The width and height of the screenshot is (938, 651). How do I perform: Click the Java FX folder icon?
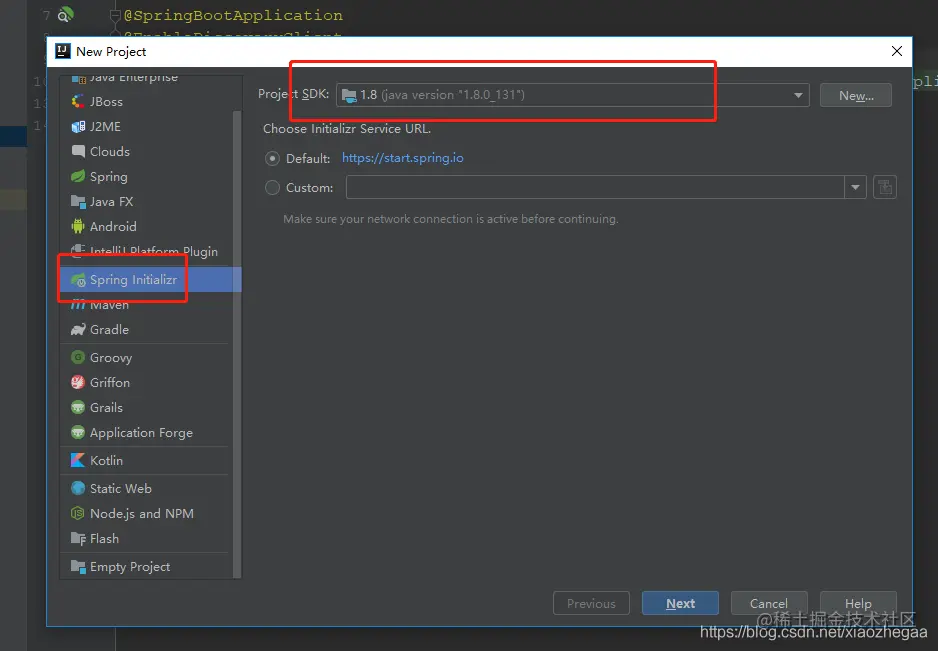[78, 202]
